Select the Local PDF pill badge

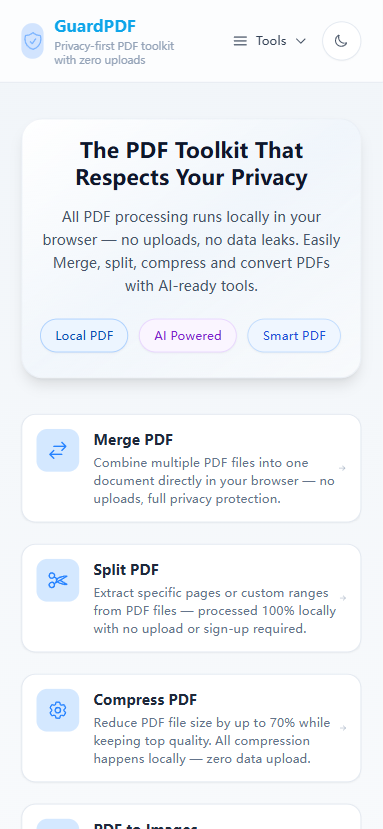[84, 336]
